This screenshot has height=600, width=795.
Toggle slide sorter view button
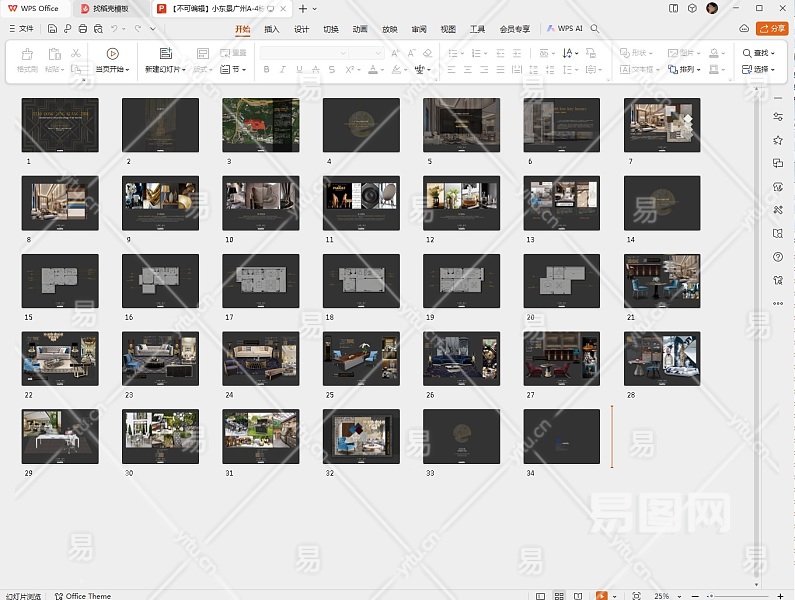point(559,596)
